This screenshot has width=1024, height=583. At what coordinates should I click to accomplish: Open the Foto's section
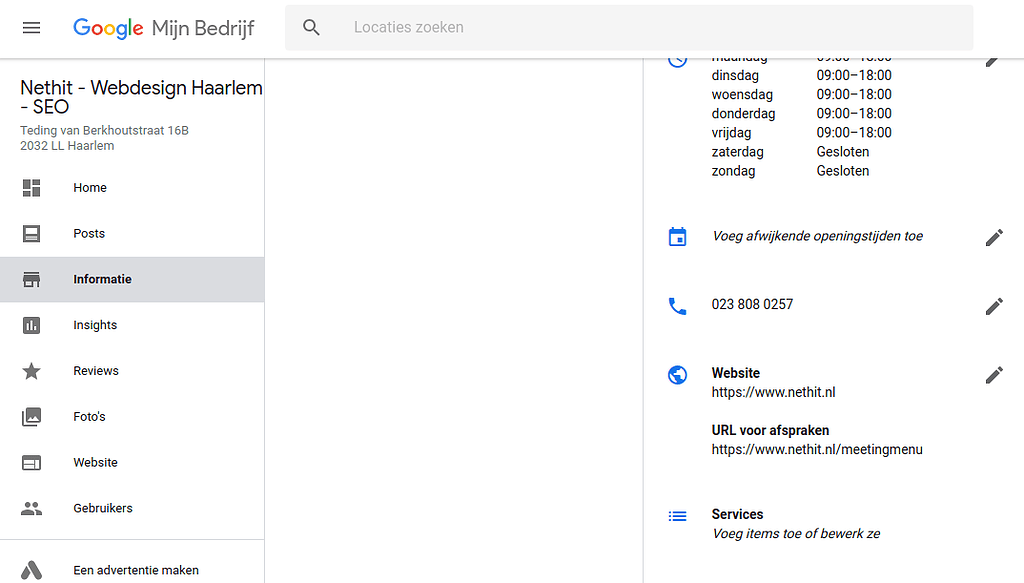pos(132,417)
